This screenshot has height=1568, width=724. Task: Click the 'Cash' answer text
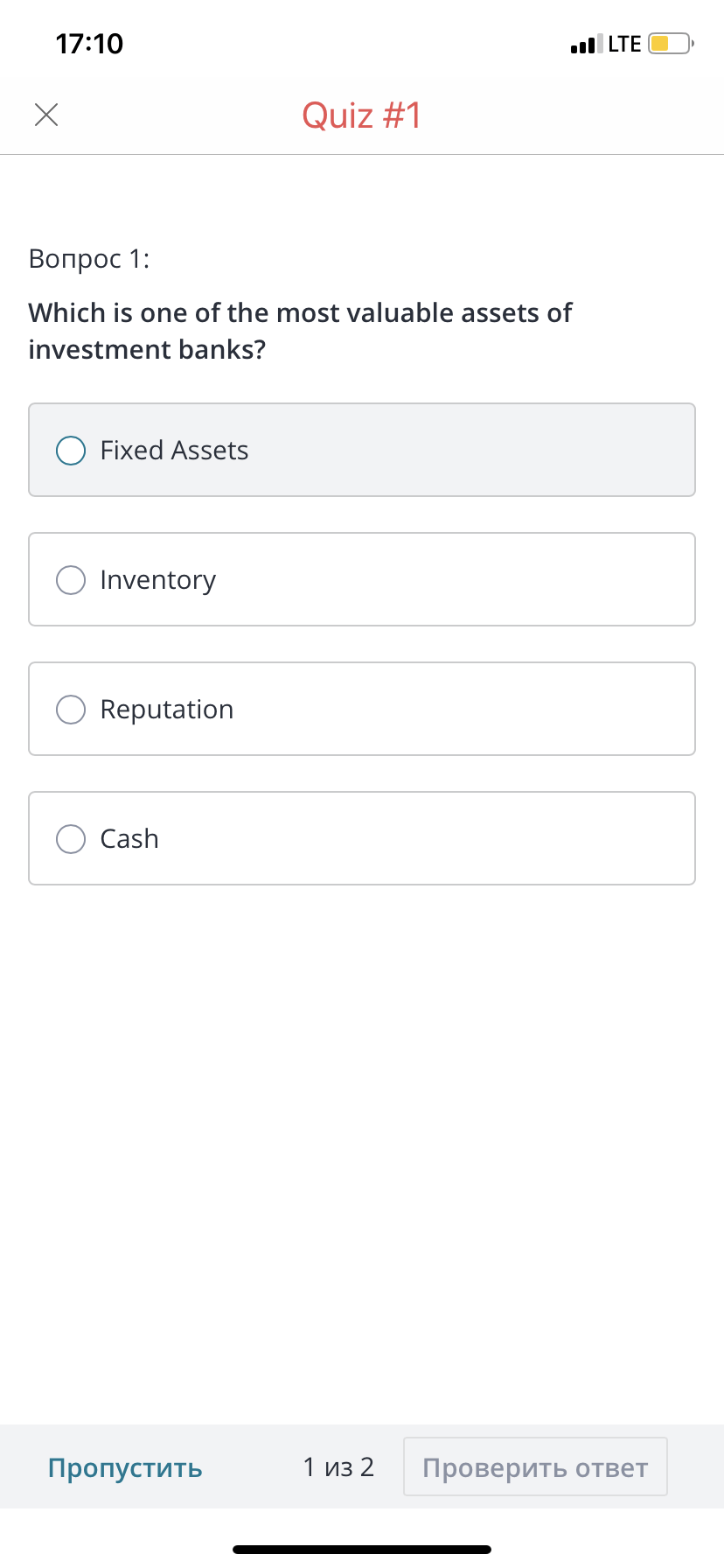click(x=129, y=839)
